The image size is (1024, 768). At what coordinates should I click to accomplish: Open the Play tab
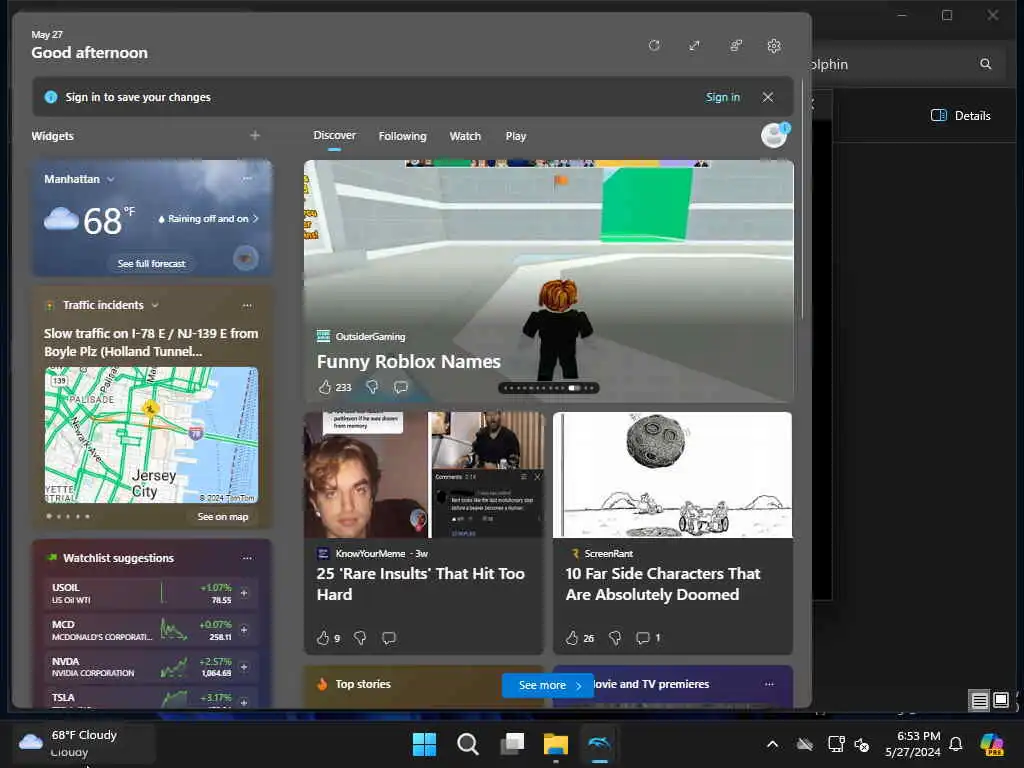515,136
